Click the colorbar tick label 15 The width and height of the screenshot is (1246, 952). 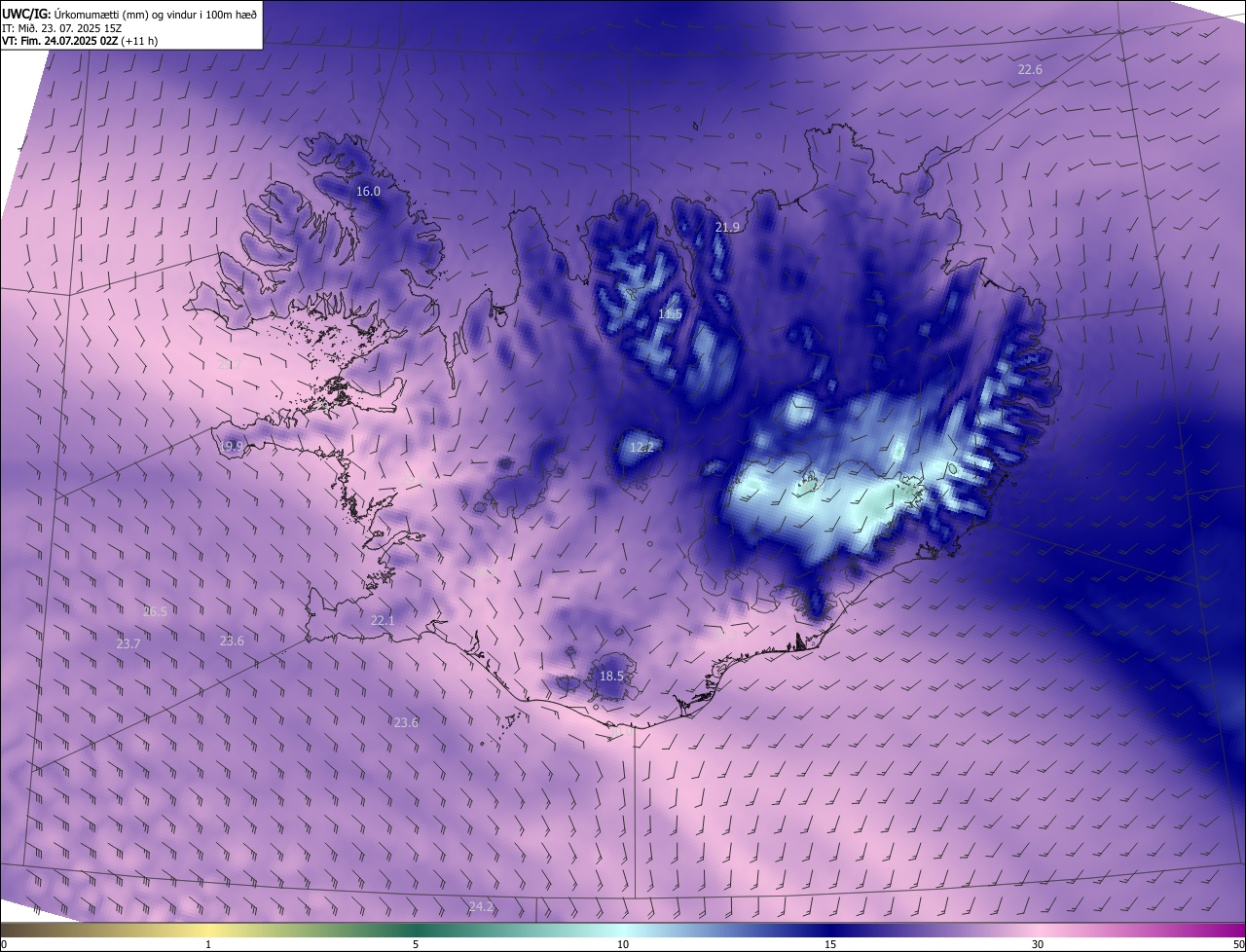pos(830,944)
